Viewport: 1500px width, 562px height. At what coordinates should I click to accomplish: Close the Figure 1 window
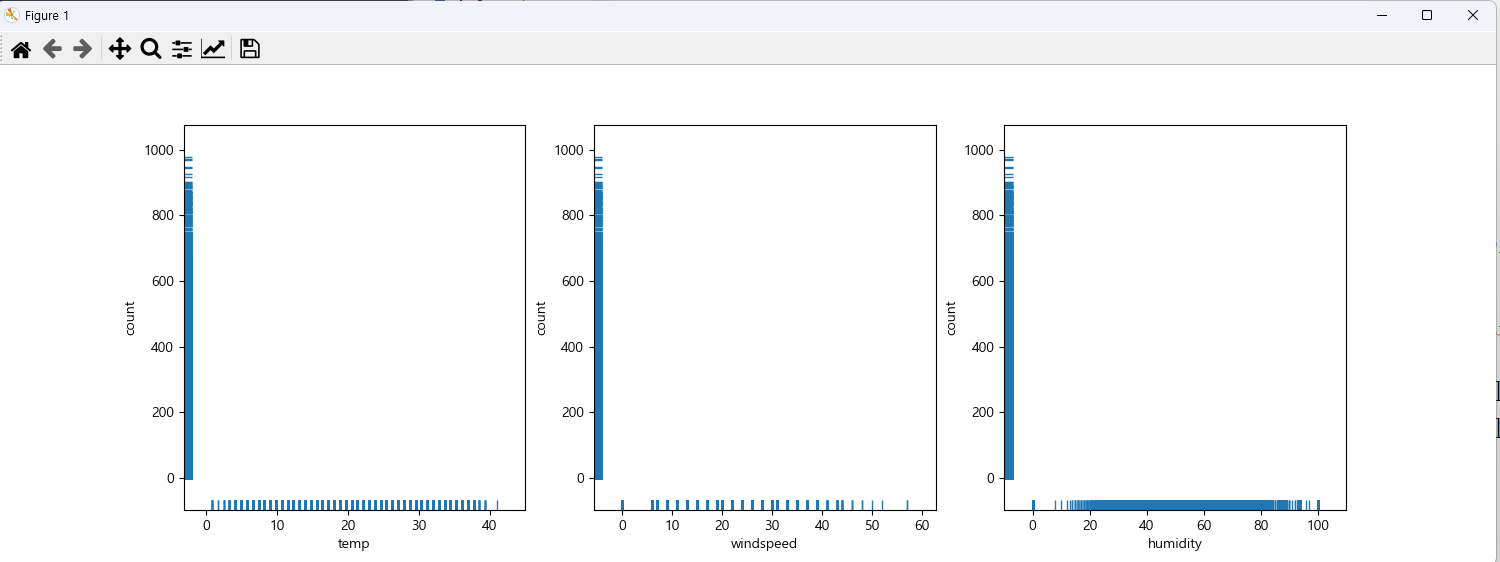click(1473, 15)
